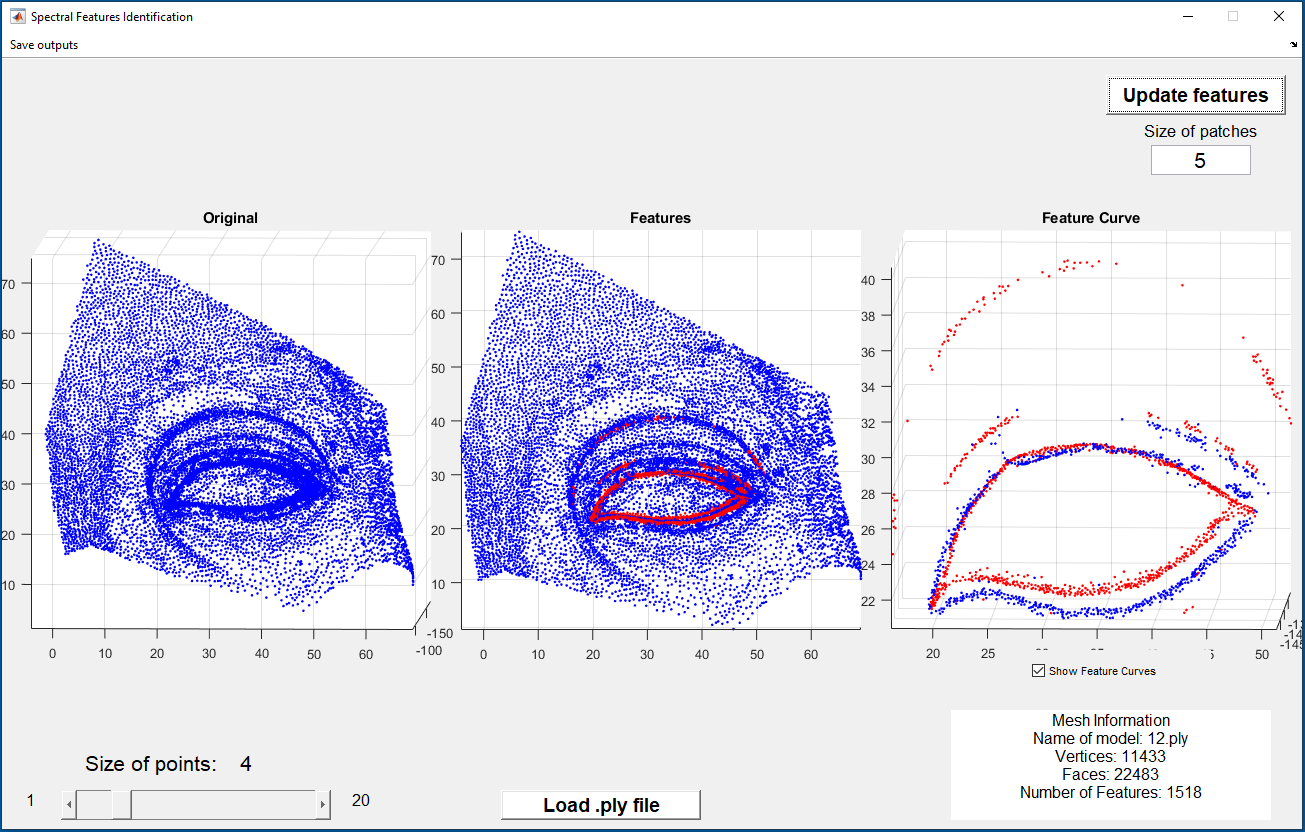1305x832 pixels.
Task: Click the point size slider thumb
Action: point(122,804)
